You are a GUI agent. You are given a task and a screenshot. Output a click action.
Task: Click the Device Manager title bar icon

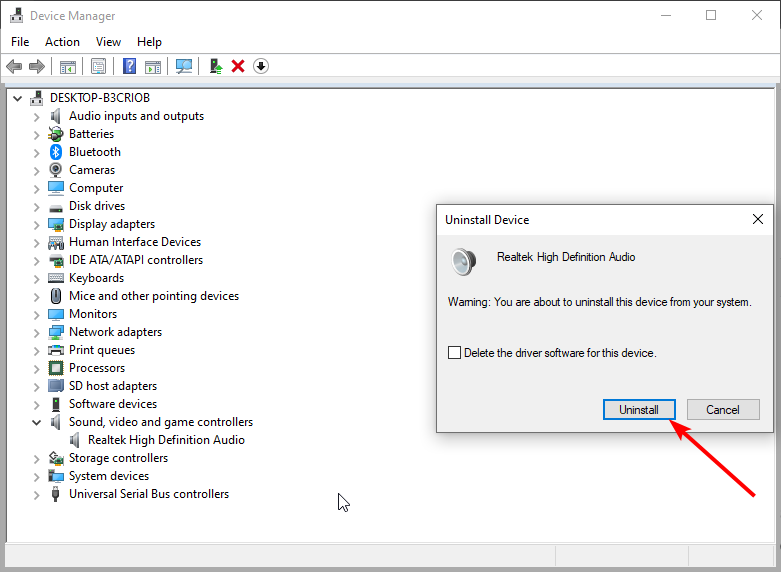(x=16, y=15)
